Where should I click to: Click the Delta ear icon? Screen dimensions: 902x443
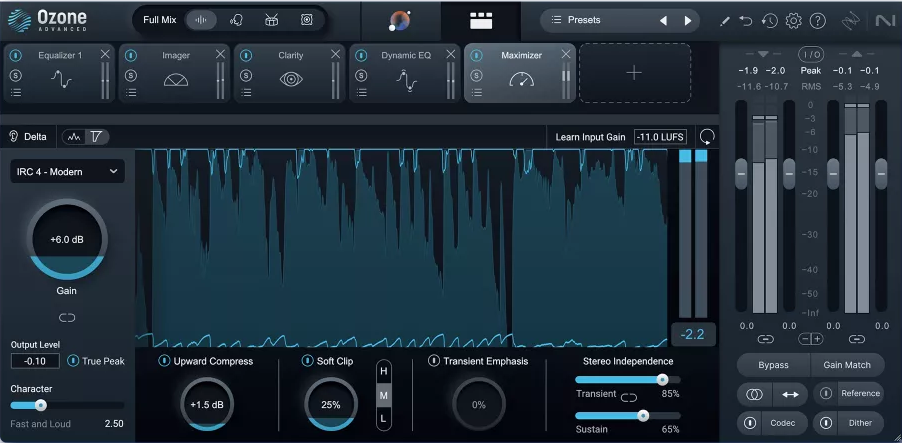pos(14,137)
